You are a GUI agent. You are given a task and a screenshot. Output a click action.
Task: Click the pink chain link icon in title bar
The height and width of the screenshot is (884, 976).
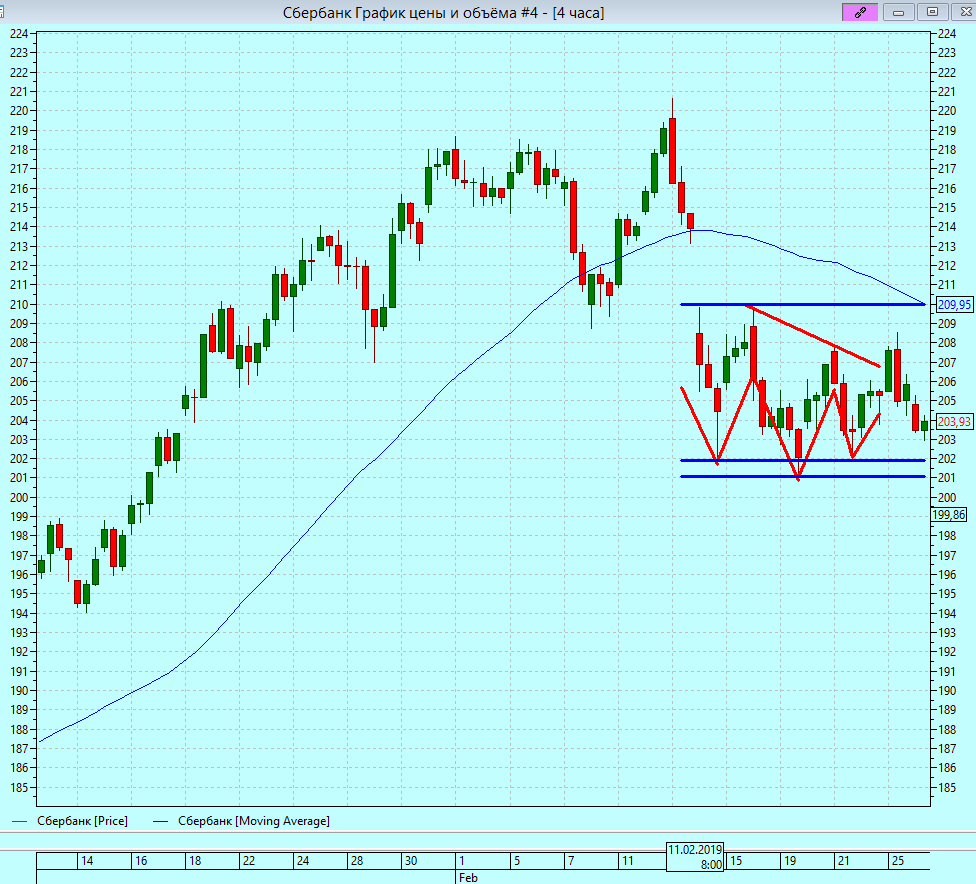tap(860, 12)
